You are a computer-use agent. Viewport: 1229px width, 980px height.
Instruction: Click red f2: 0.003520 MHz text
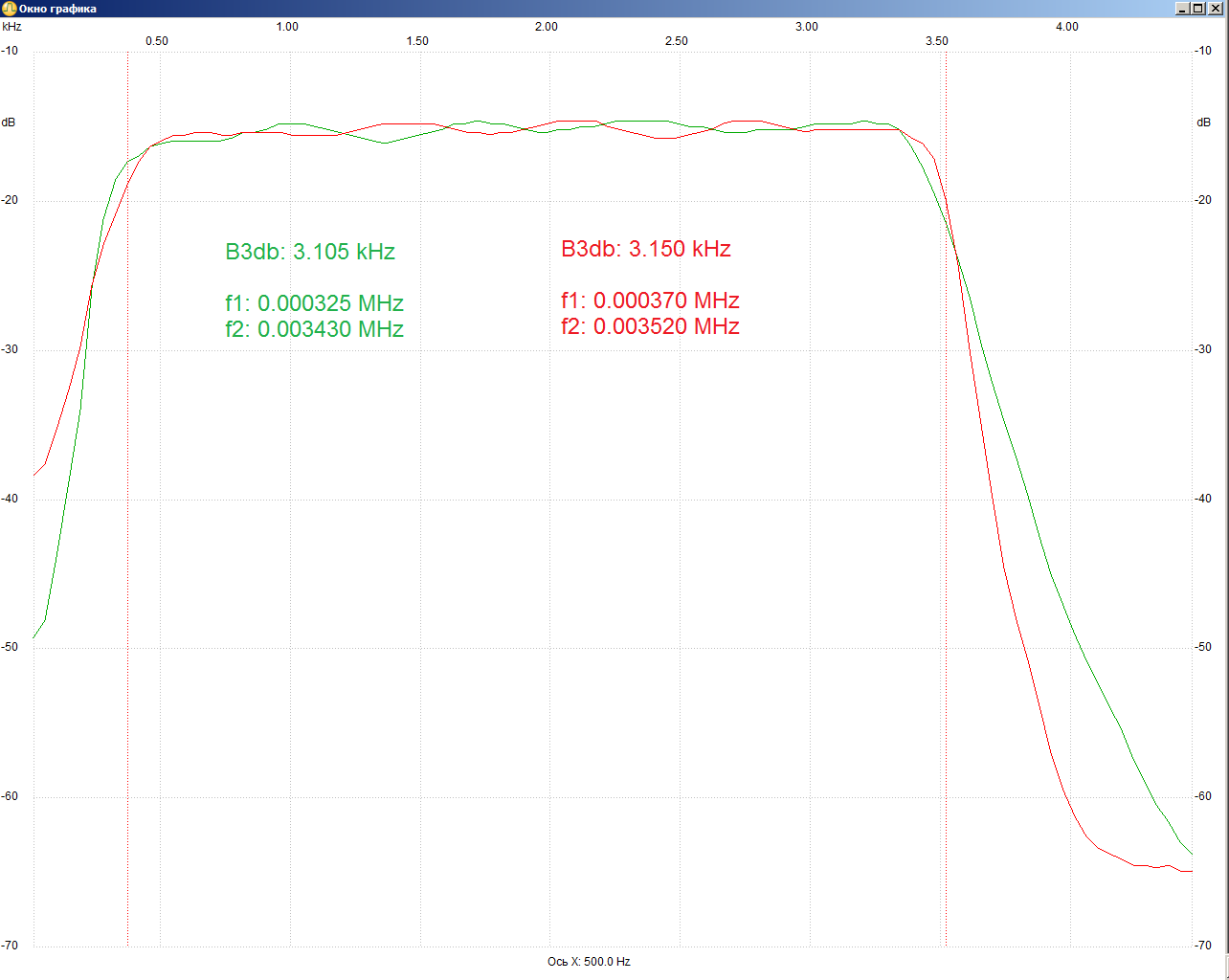click(x=651, y=326)
